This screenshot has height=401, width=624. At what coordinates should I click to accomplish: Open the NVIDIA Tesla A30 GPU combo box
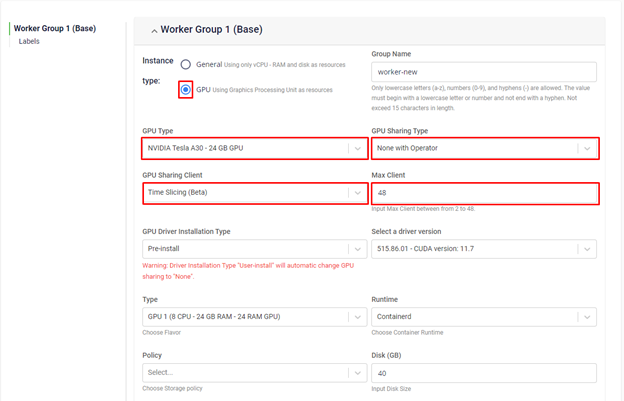tap(245, 148)
